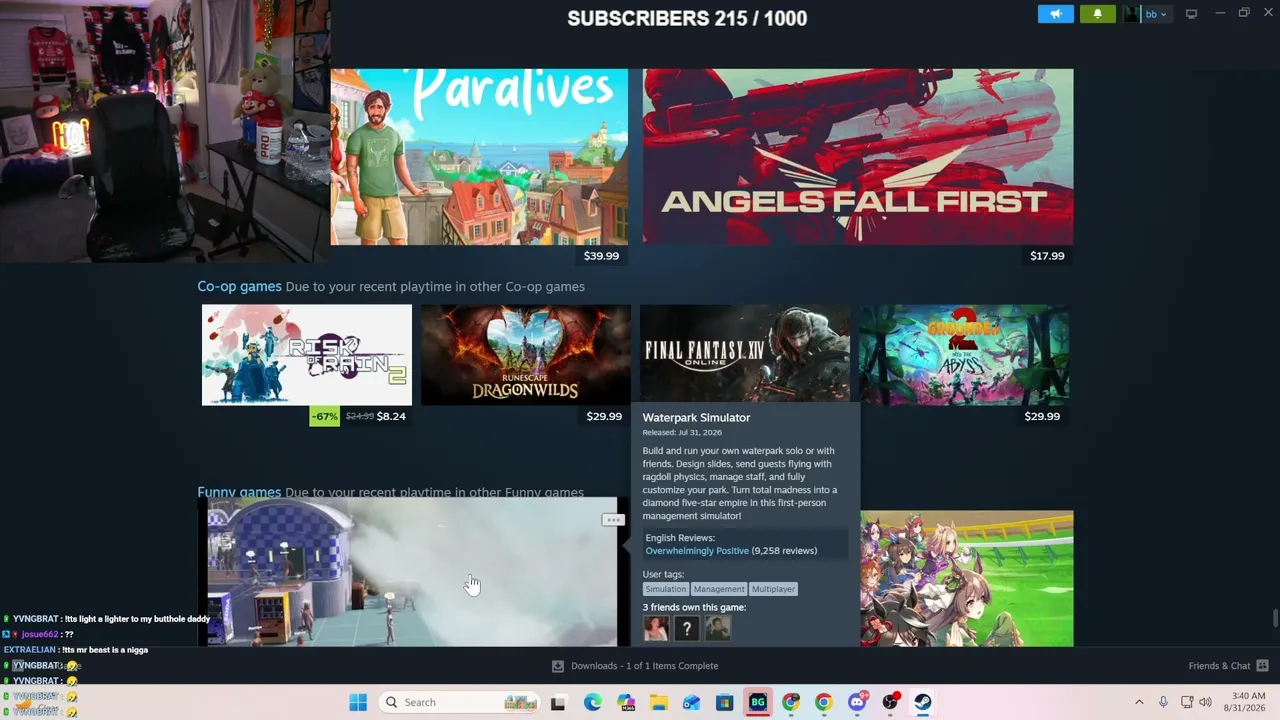Click the -67% discount price for Risk of Rain 2
This screenshot has width=1280, height=720.
coord(324,416)
